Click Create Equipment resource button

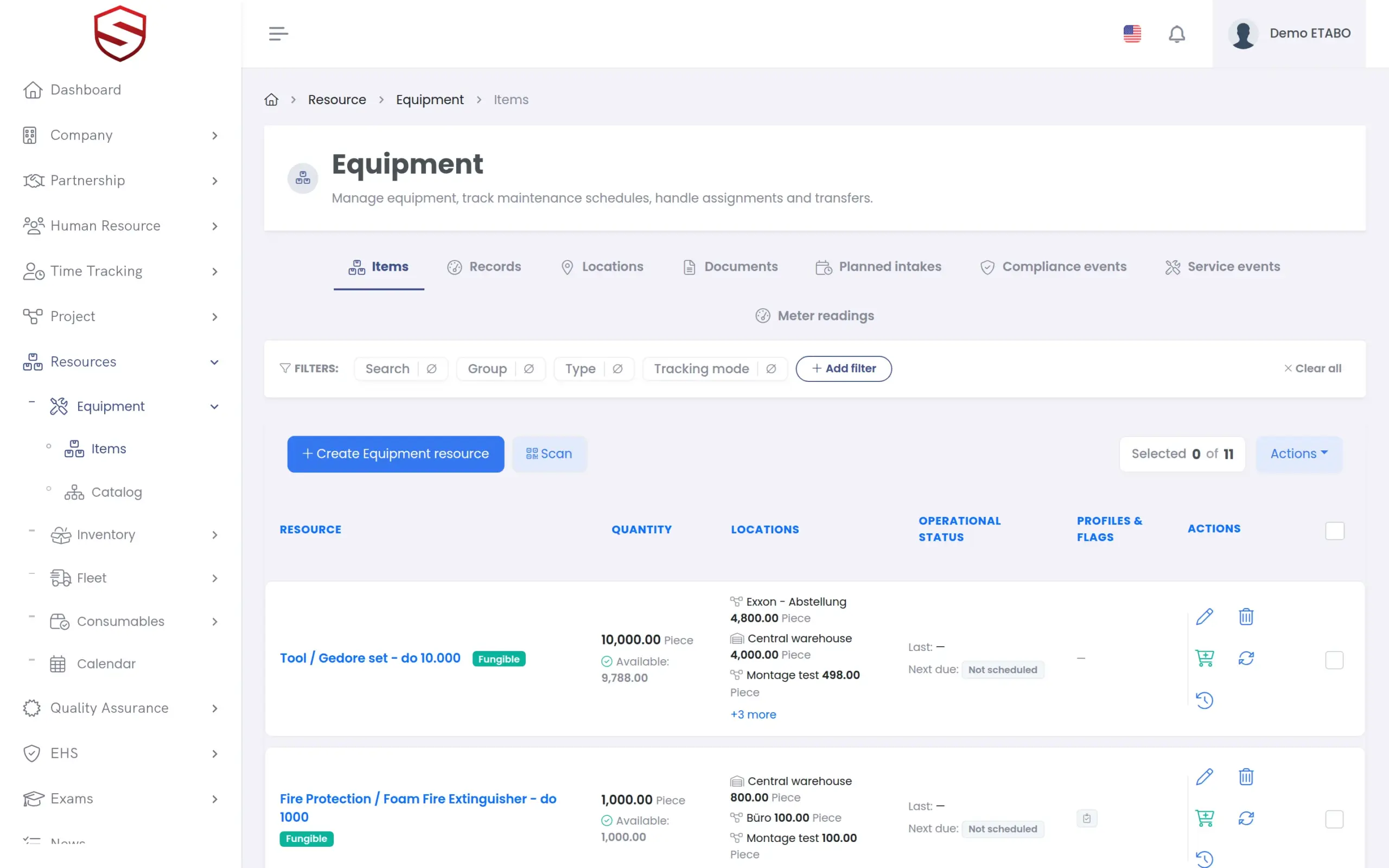[x=396, y=454]
